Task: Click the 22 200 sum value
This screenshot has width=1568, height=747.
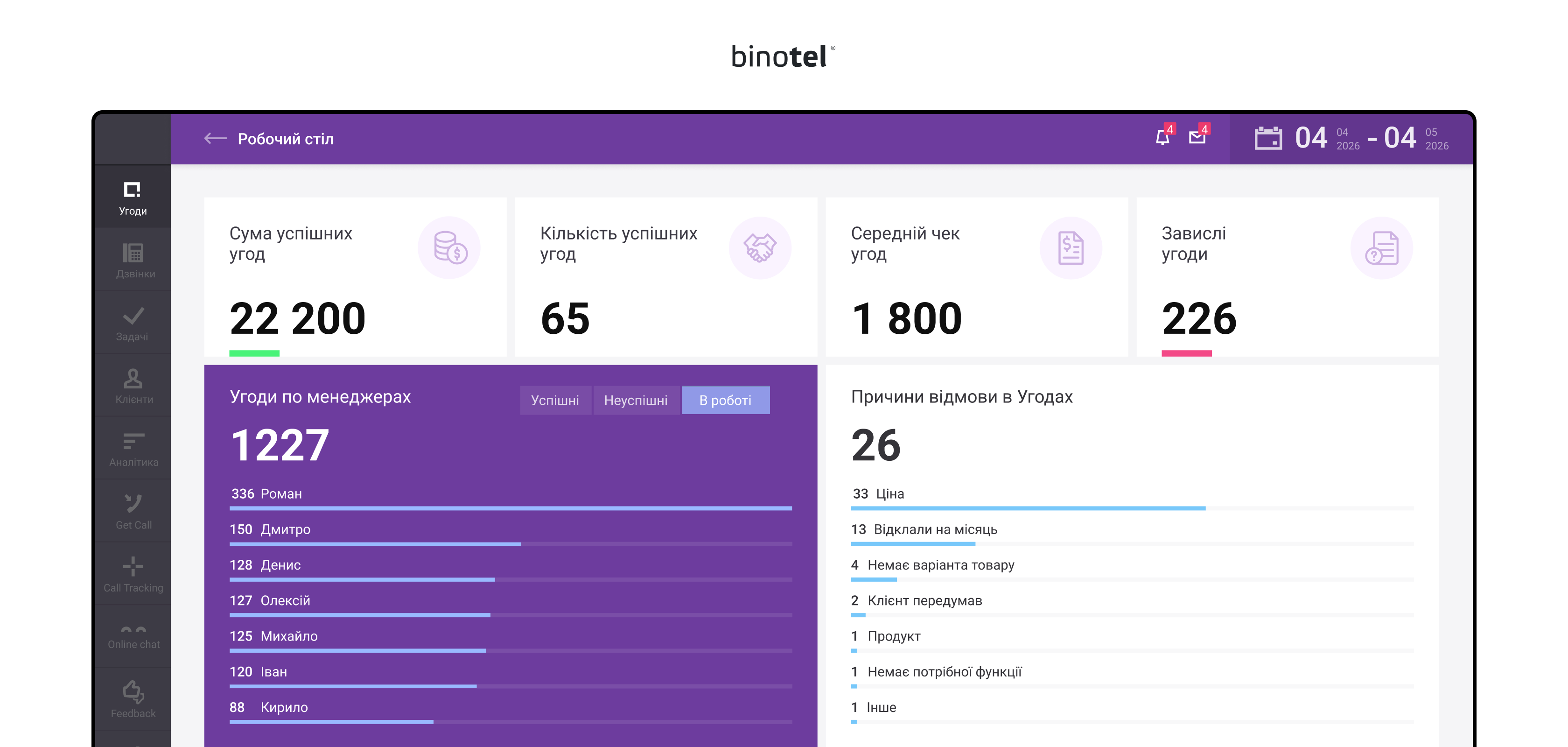Action: tap(298, 318)
